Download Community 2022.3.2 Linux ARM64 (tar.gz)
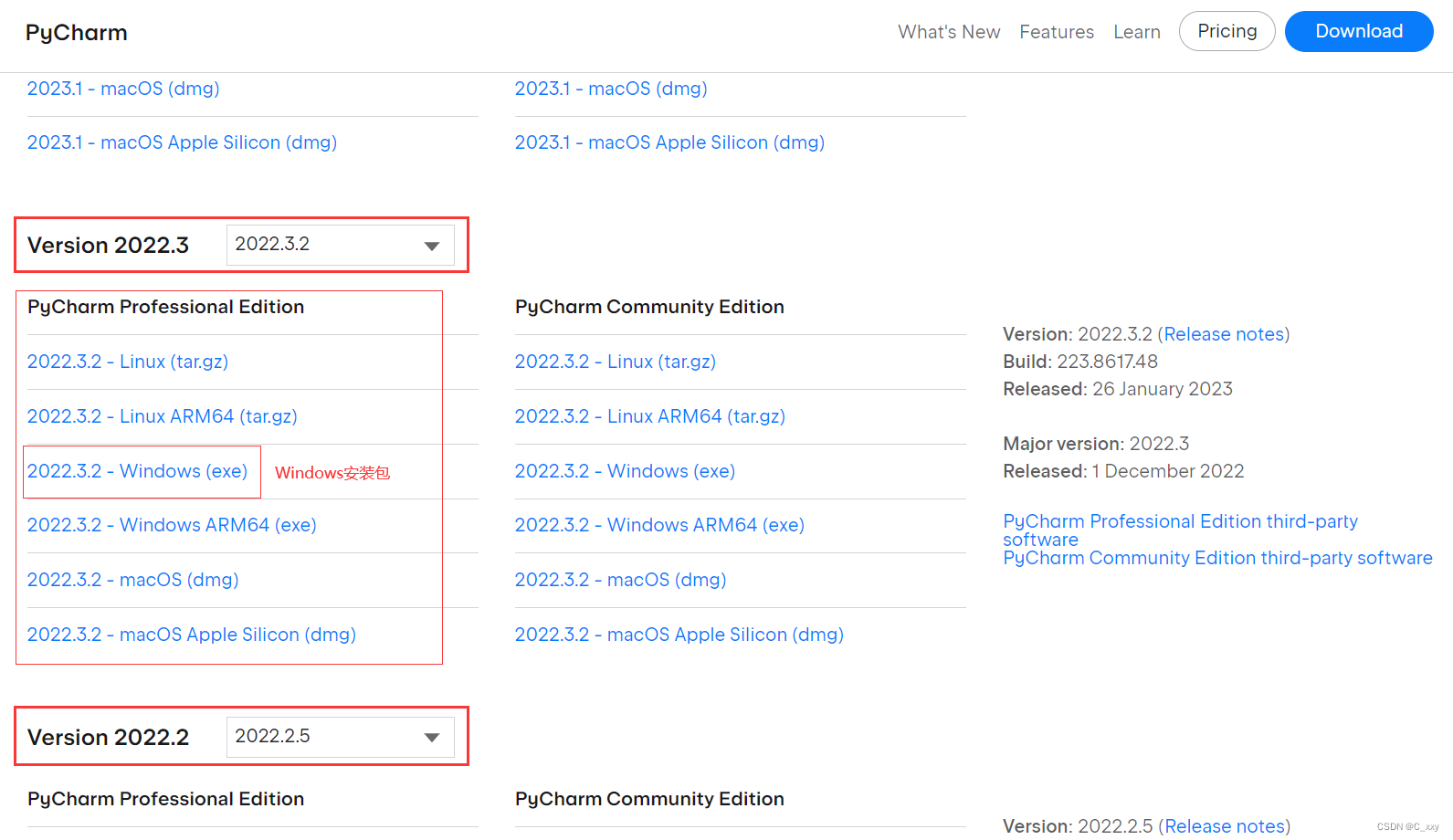Image resolution: width=1453 pixels, height=840 pixels. pyautogui.click(x=650, y=416)
